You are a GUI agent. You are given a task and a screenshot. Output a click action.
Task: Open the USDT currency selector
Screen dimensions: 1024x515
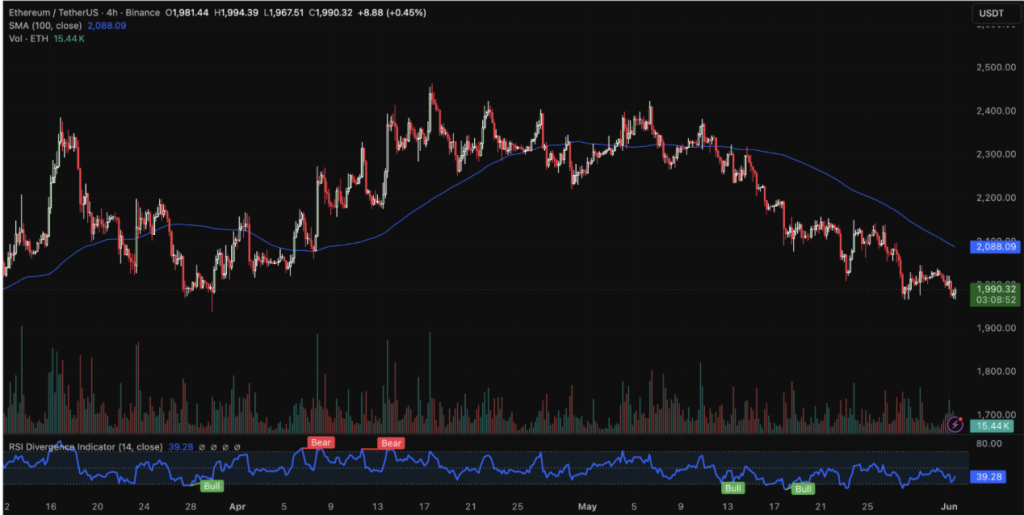click(x=995, y=13)
